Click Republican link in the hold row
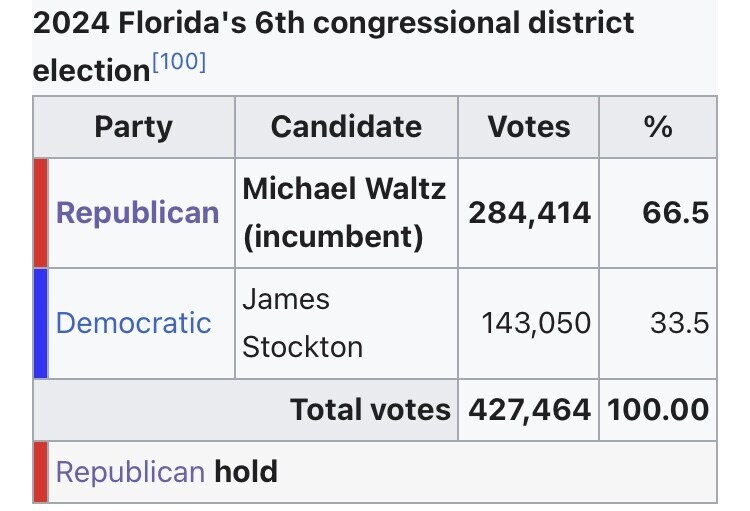The image size is (750, 511). [x=130, y=471]
